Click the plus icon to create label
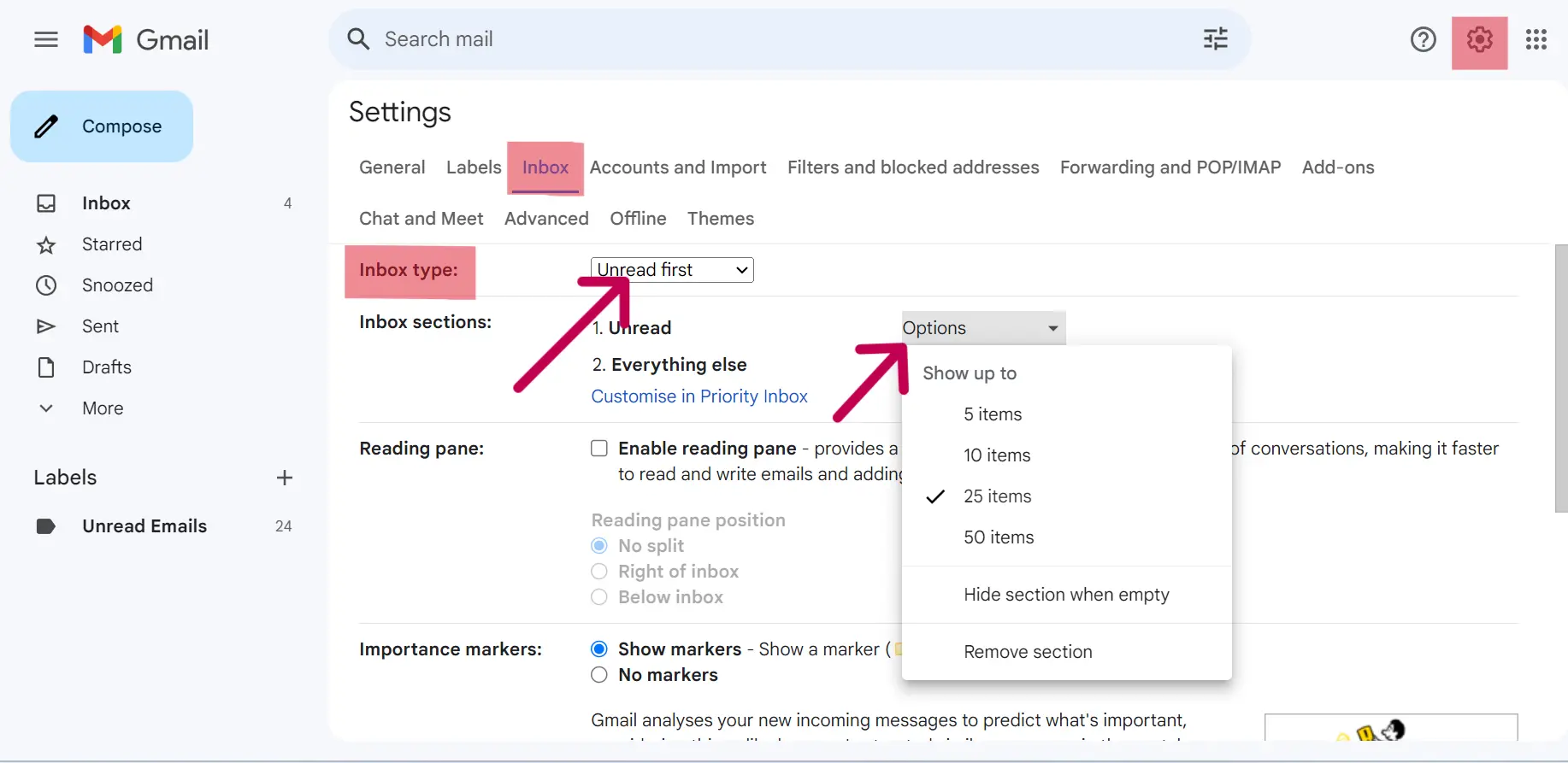Viewport: 1568px width, 763px height. 285,478
